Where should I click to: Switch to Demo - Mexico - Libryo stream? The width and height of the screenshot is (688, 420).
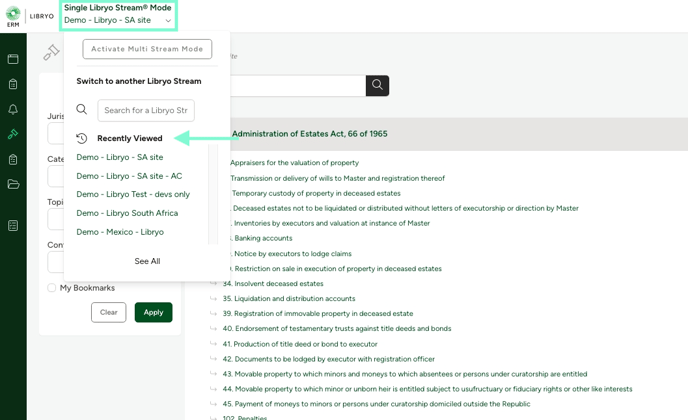pyautogui.click(x=120, y=232)
